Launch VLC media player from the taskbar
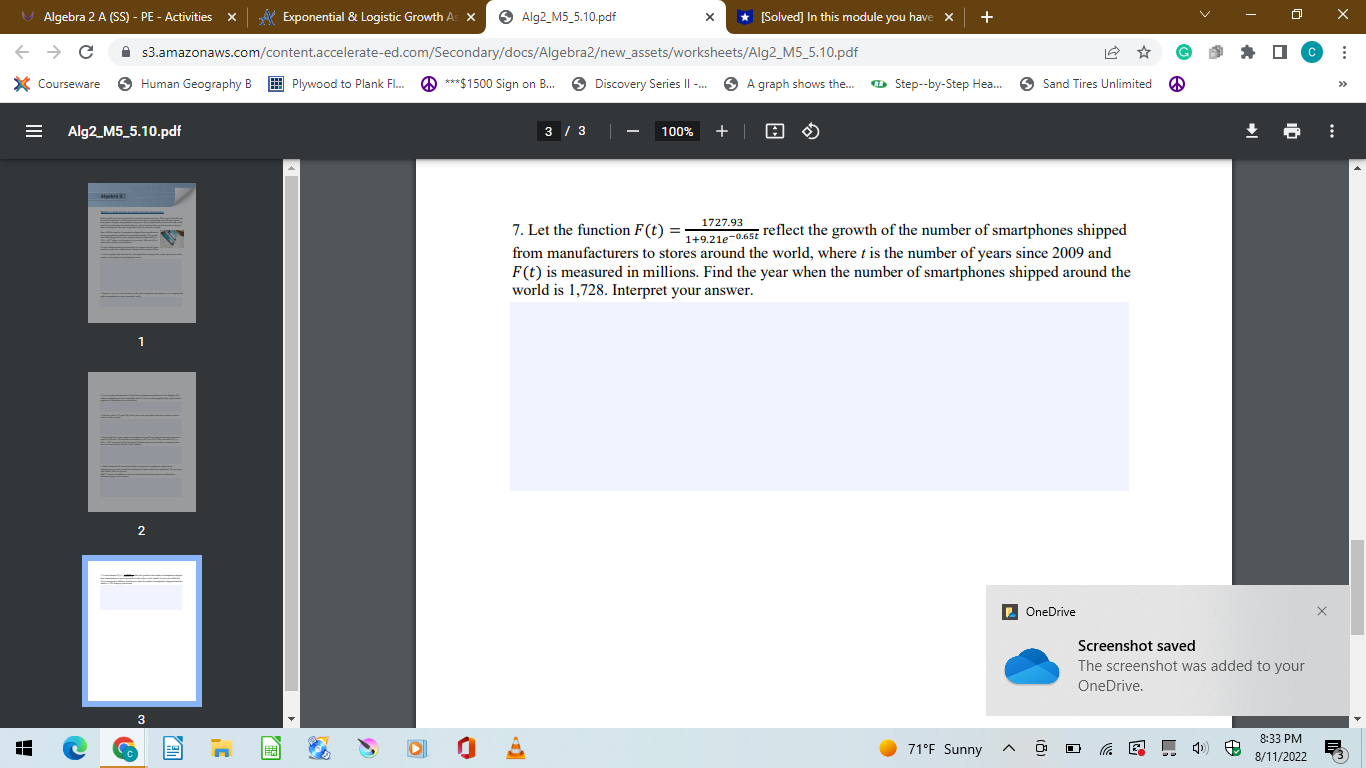The width and height of the screenshot is (1366, 768). (x=516, y=748)
